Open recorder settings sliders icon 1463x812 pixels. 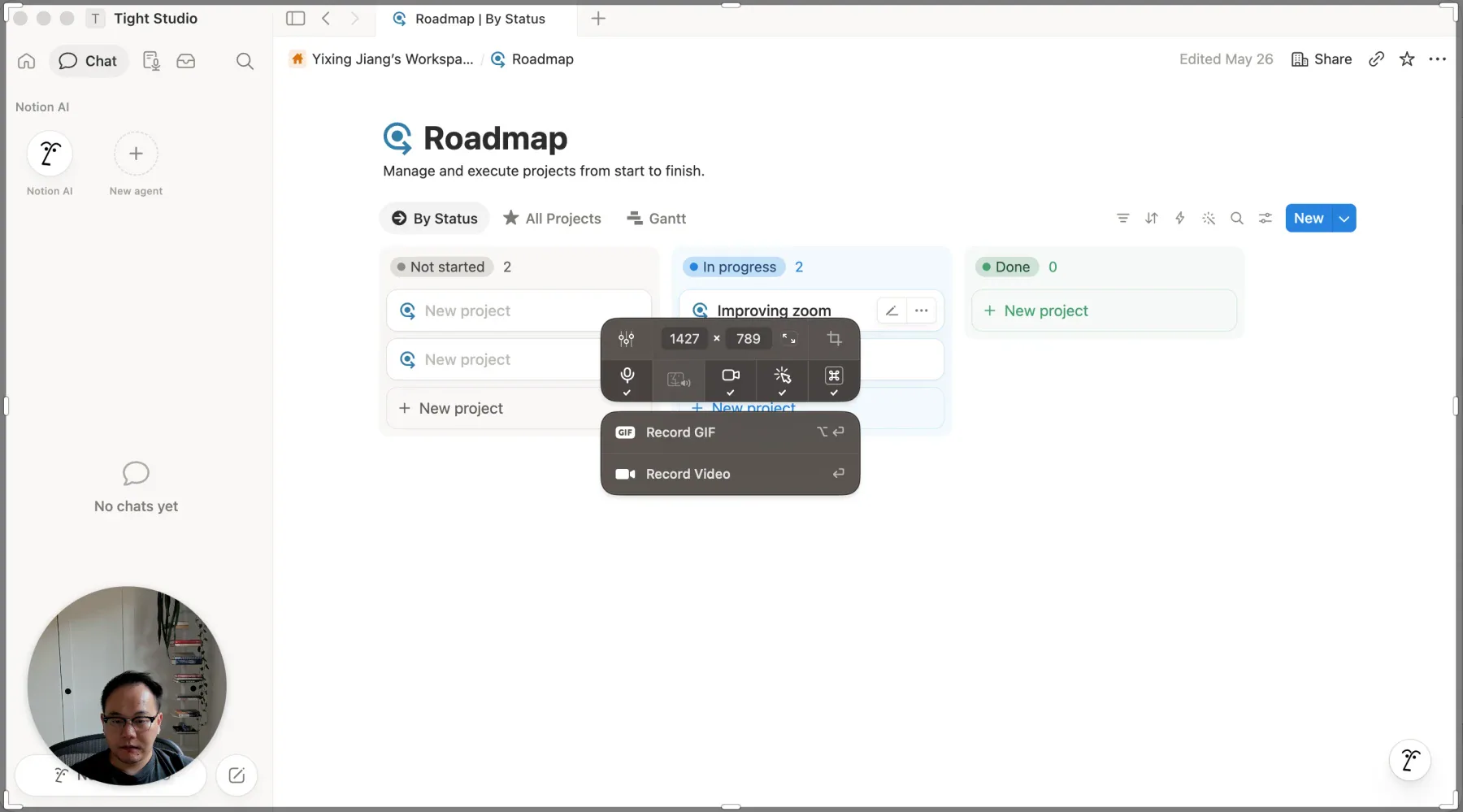[626, 339]
